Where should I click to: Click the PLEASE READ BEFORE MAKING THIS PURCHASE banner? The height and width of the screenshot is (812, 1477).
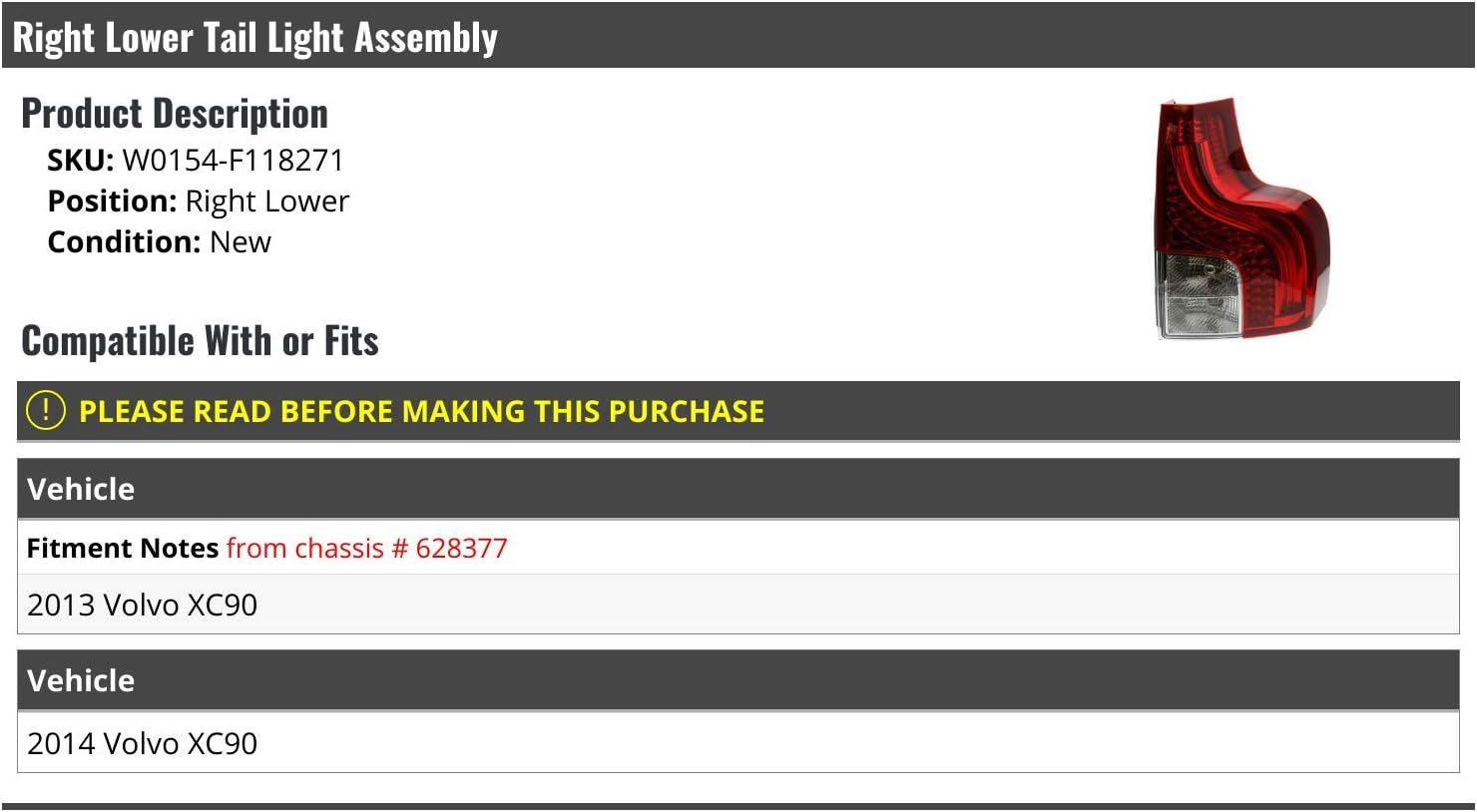tap(738, 411)
